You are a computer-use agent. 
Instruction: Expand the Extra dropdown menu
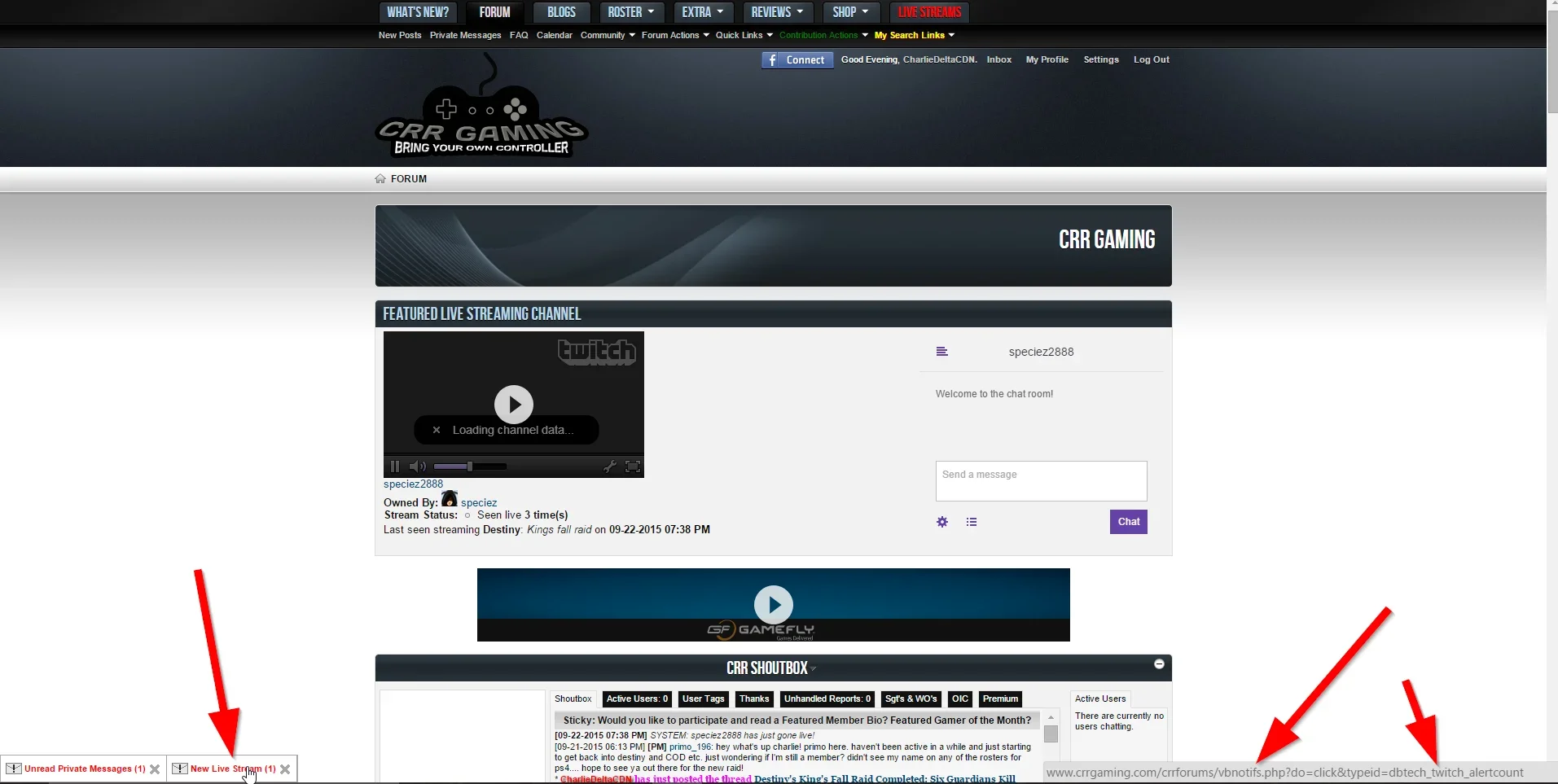(x=703, y=12)
